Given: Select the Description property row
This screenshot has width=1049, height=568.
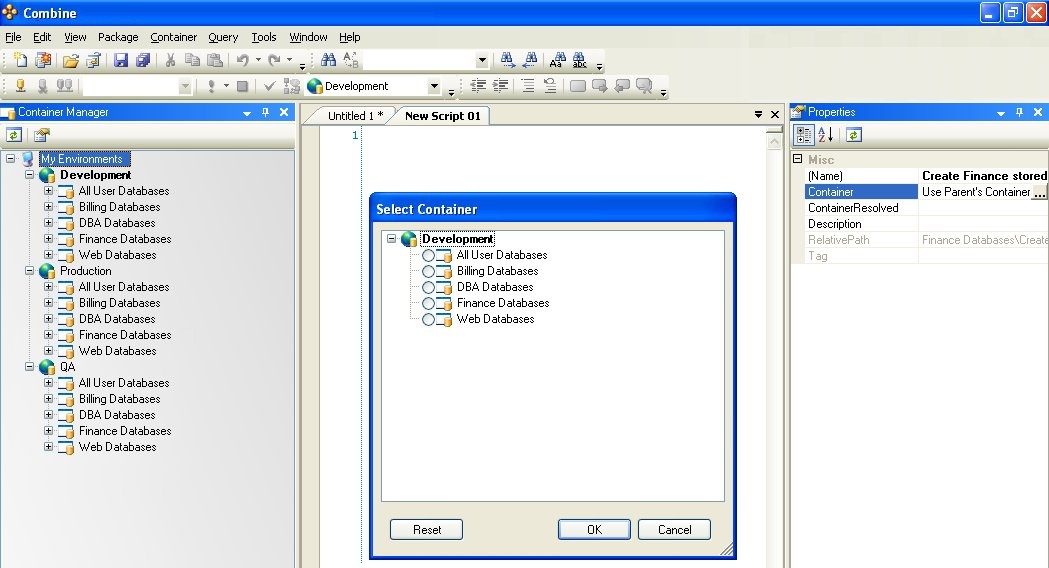Looking at the screenshot, I should 926,224.
